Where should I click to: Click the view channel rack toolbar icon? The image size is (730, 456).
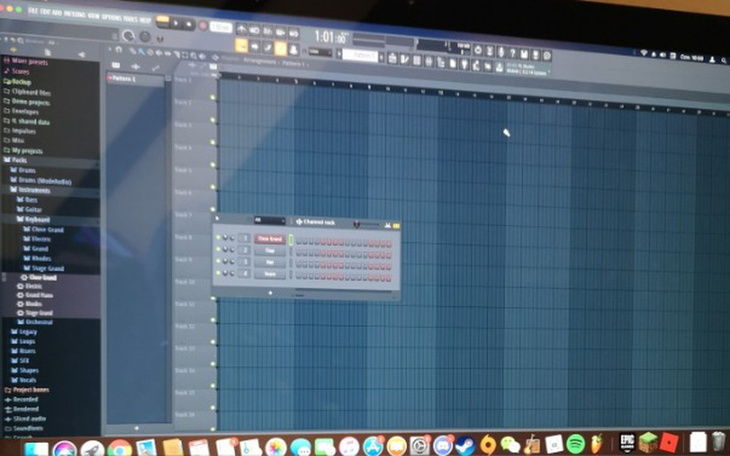(417, 61)
